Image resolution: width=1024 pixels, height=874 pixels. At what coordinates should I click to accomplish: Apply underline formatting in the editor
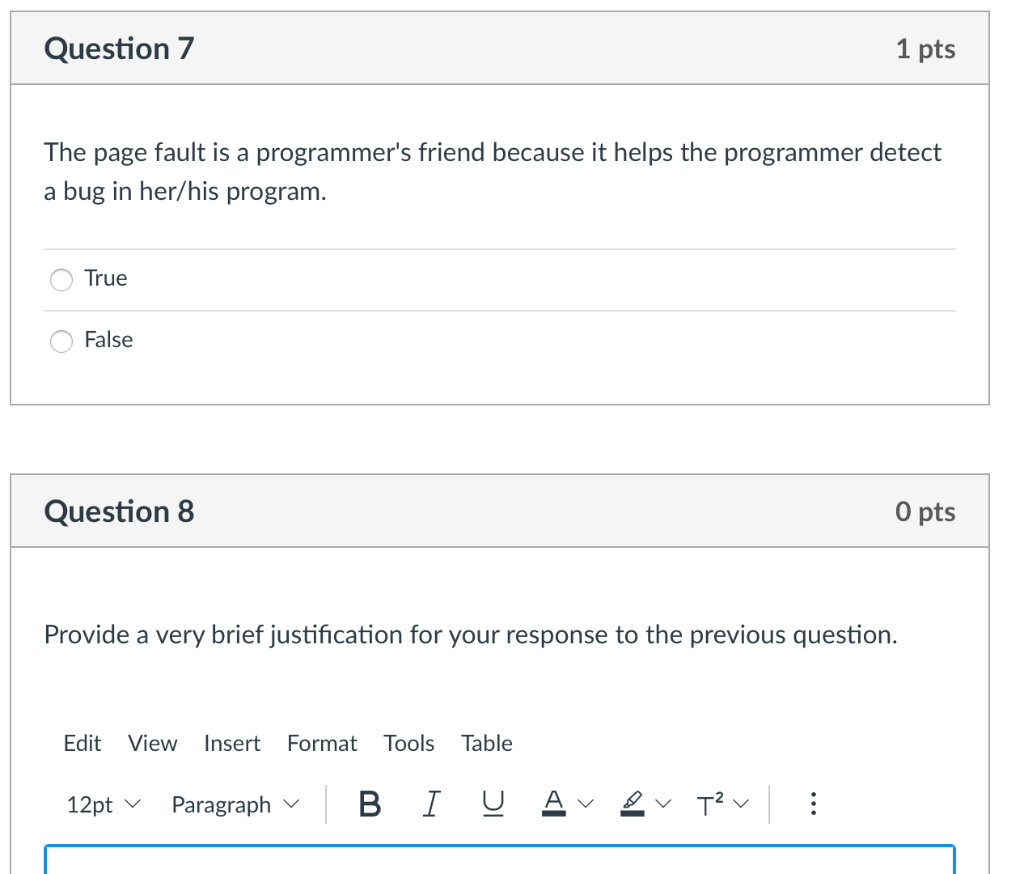(492, 804)
